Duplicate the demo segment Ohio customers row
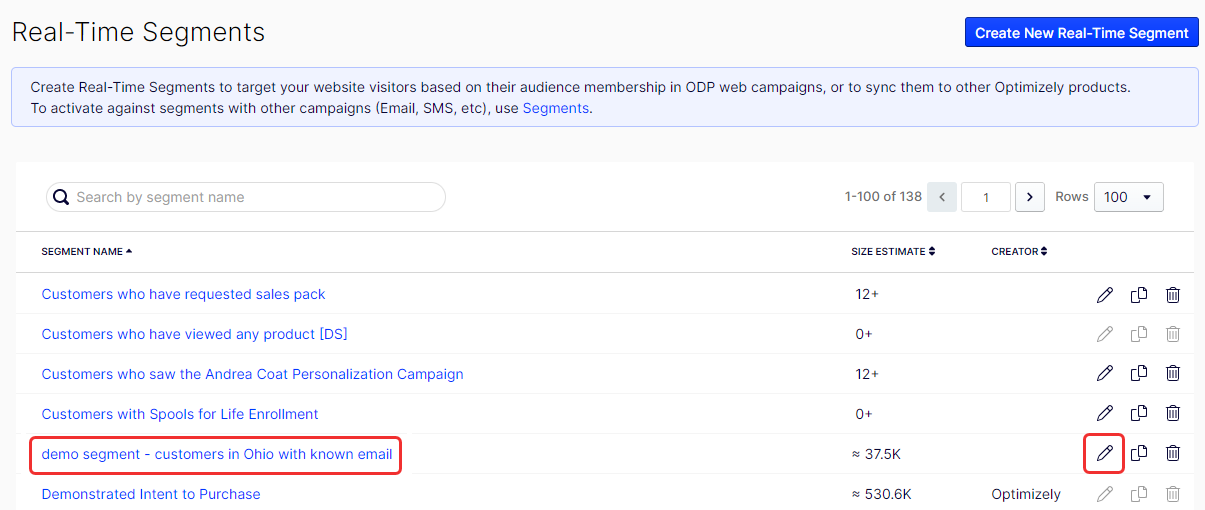1205x510 pixels. coord(1139,454)
